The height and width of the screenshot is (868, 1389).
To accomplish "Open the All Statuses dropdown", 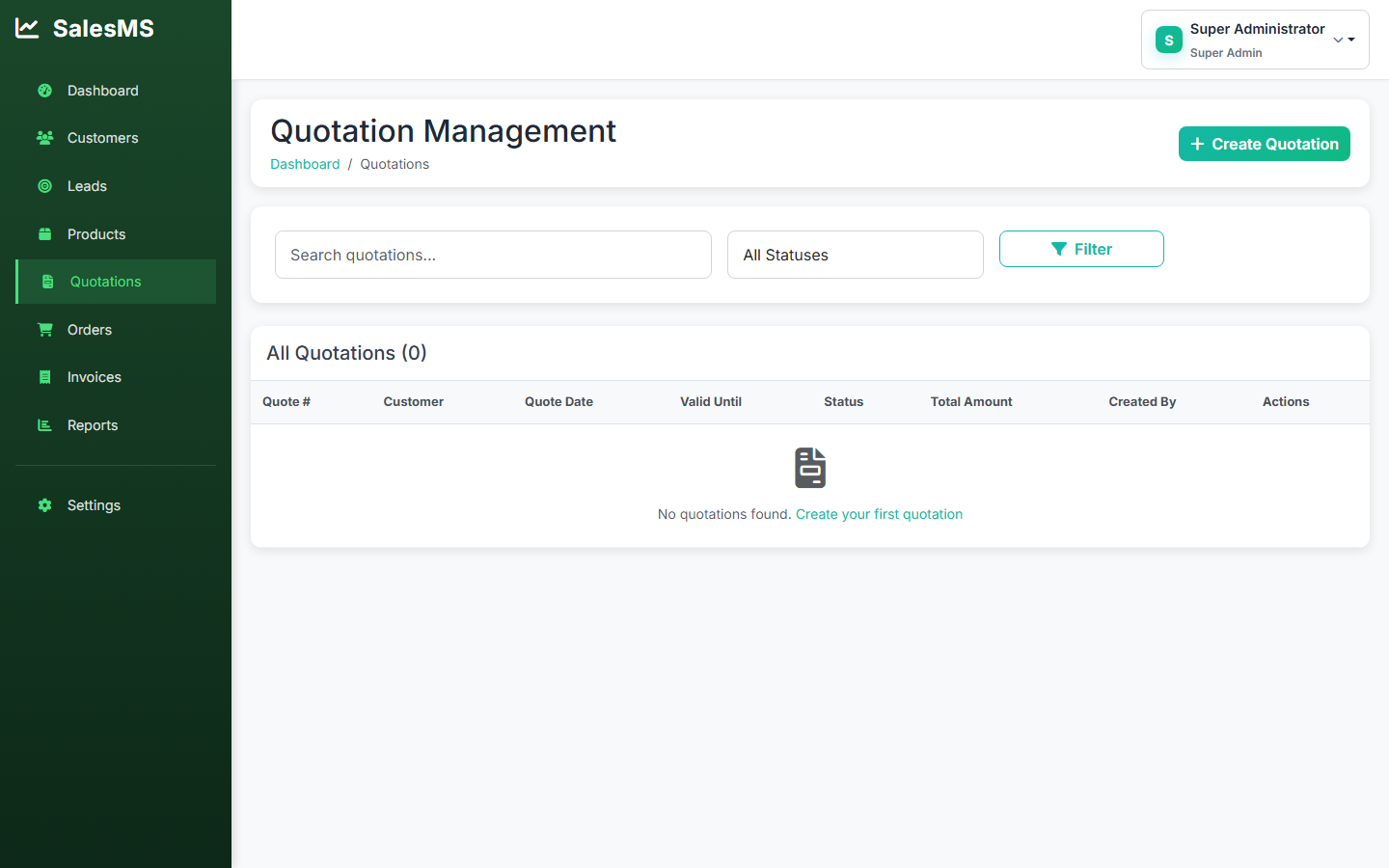I will (856, 255).
